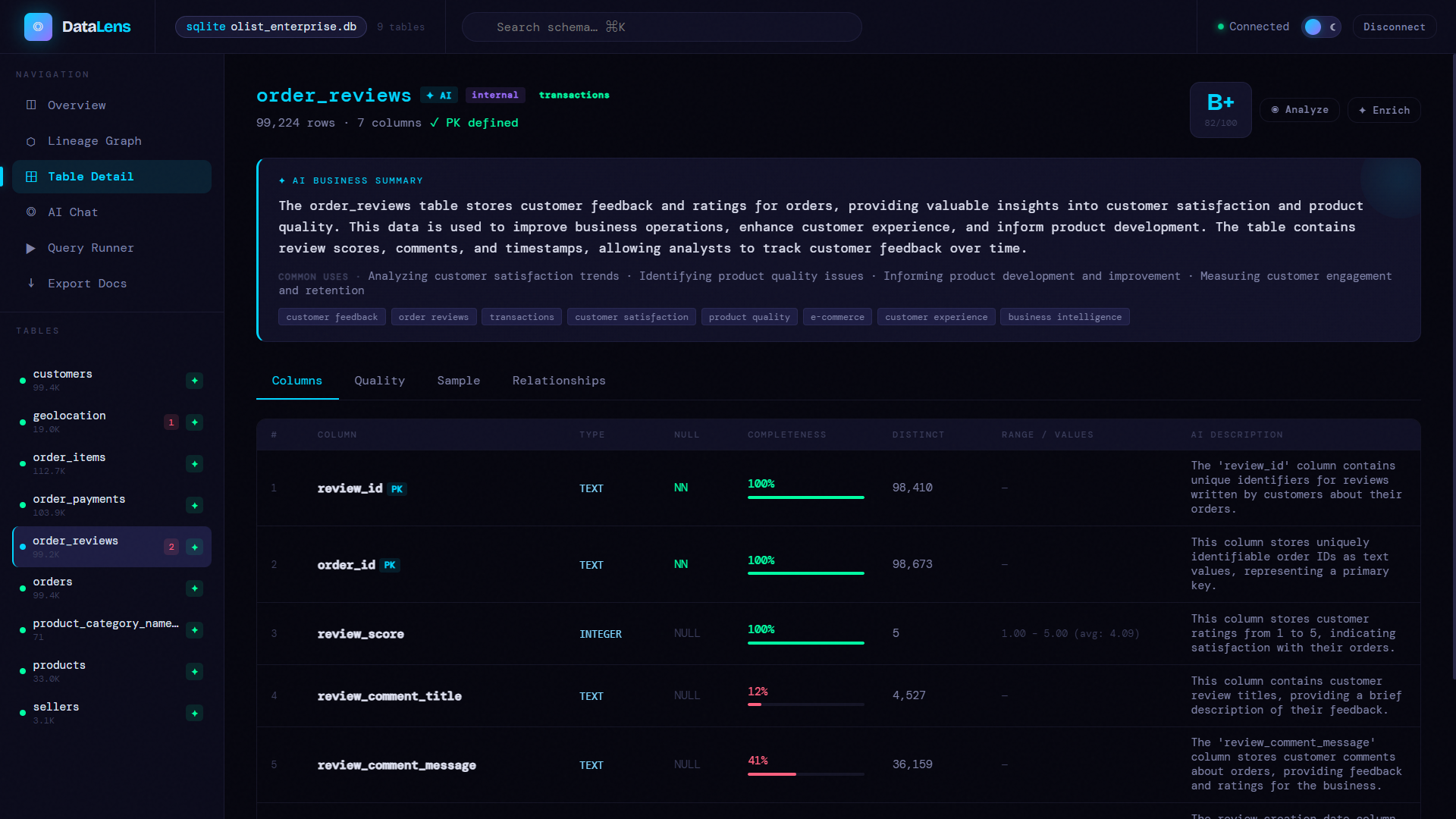1456x819 pixels.
Task: Click the red issue badge on geolocation
Action: tap(171, 422)
